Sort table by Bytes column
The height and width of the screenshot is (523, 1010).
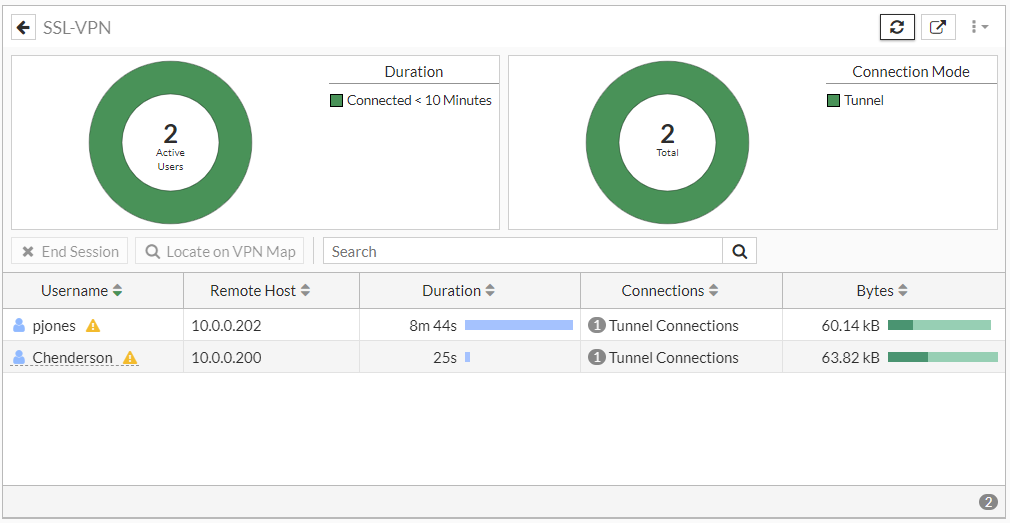(x=882, y=291)
